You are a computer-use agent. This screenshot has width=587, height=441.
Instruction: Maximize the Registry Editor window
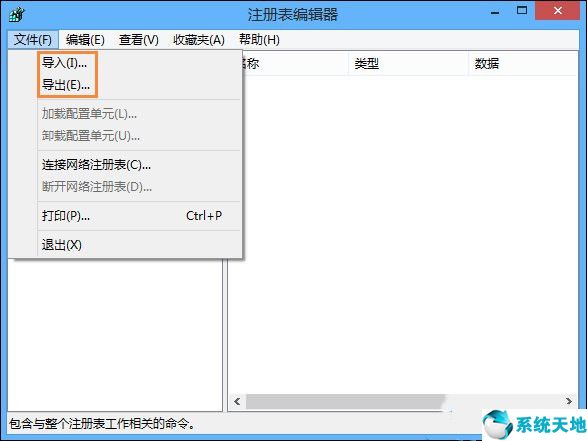coord(522,10)
